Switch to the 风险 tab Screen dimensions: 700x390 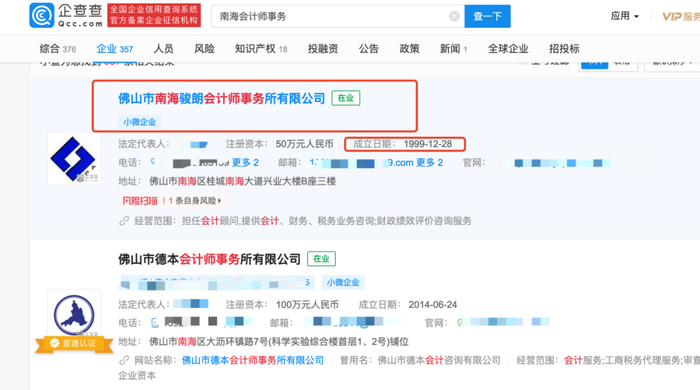coord(204,49)
